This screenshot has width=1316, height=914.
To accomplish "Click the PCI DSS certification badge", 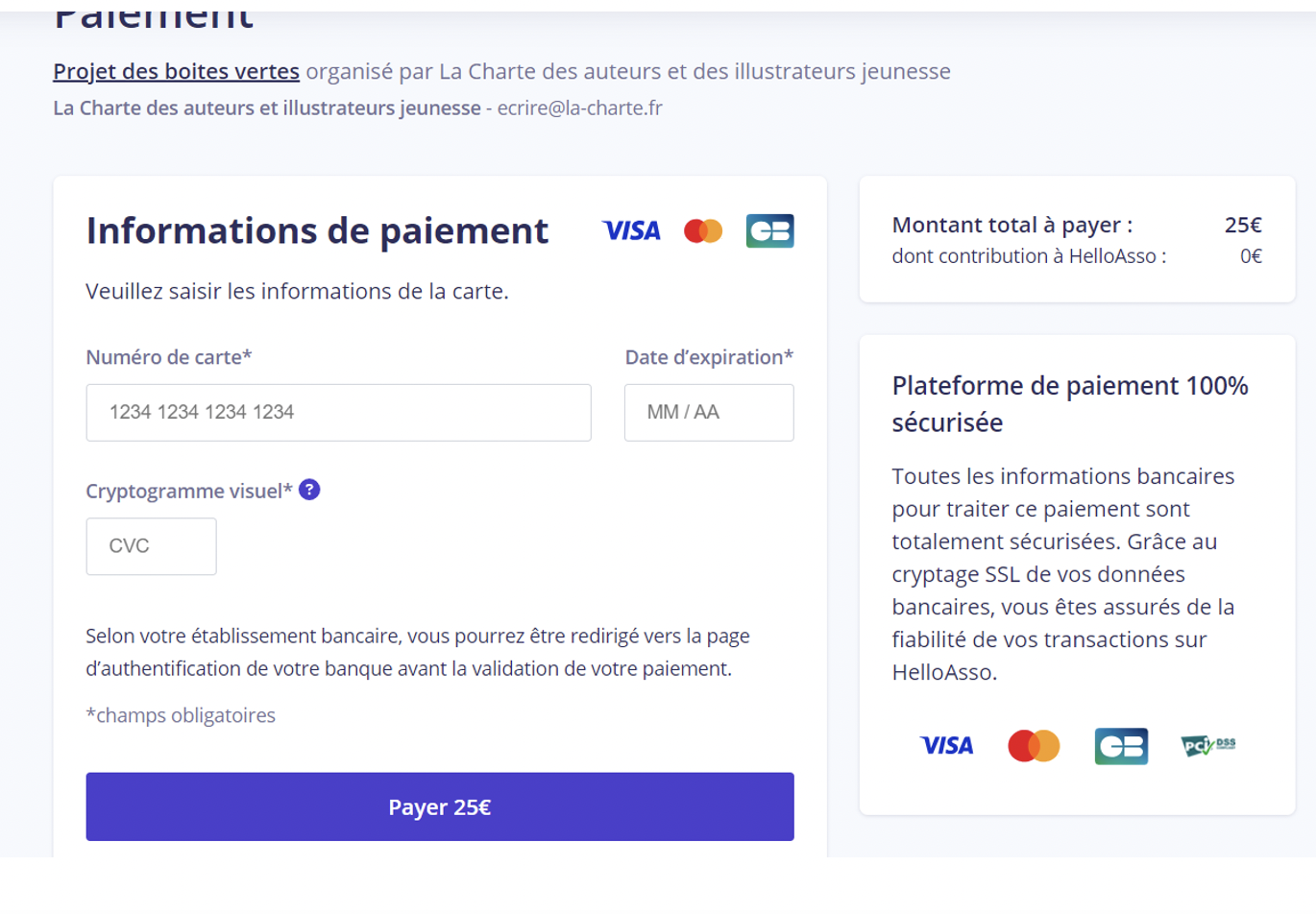I will 1208,745.
